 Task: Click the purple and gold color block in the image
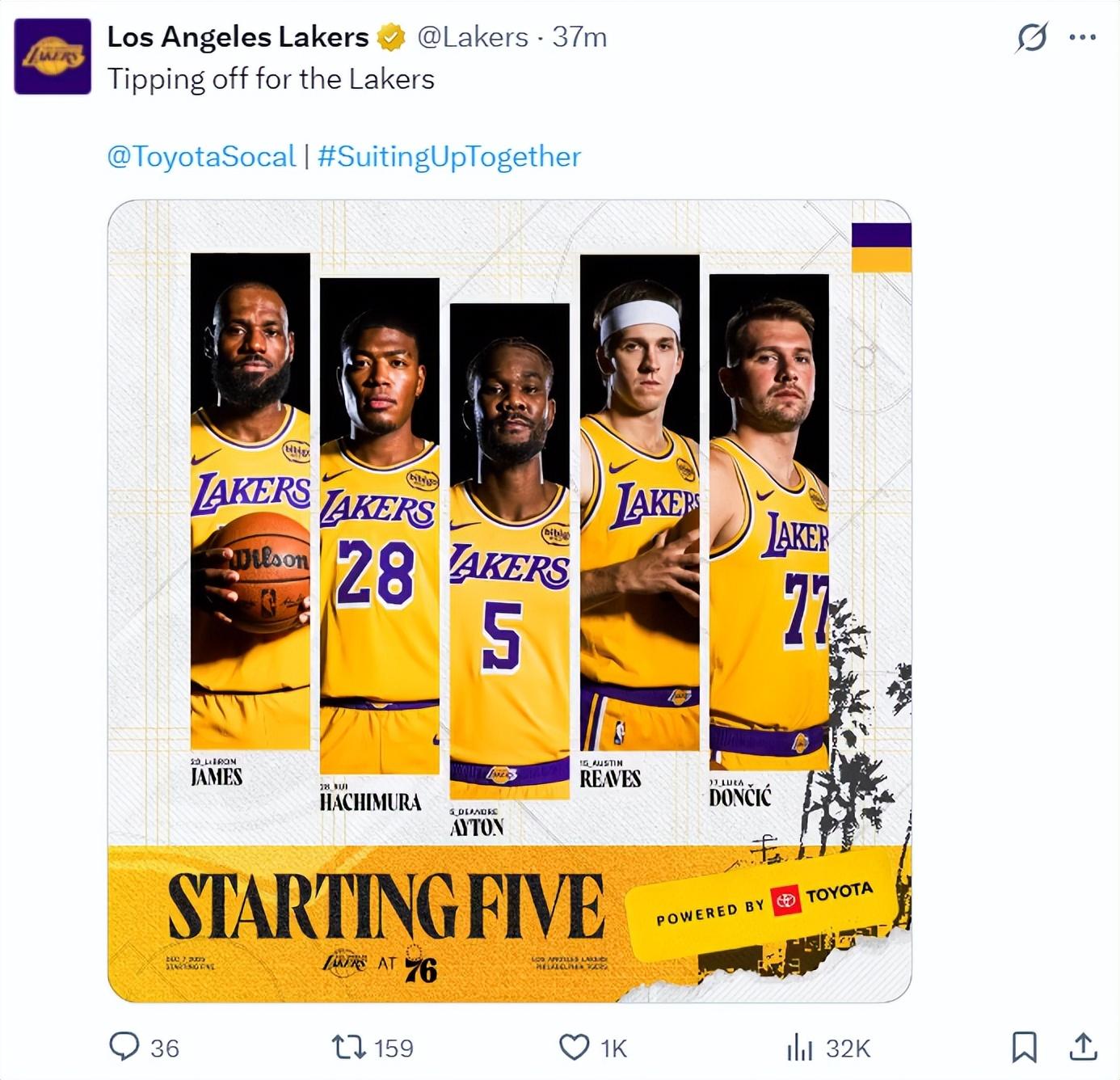(881, 247)
